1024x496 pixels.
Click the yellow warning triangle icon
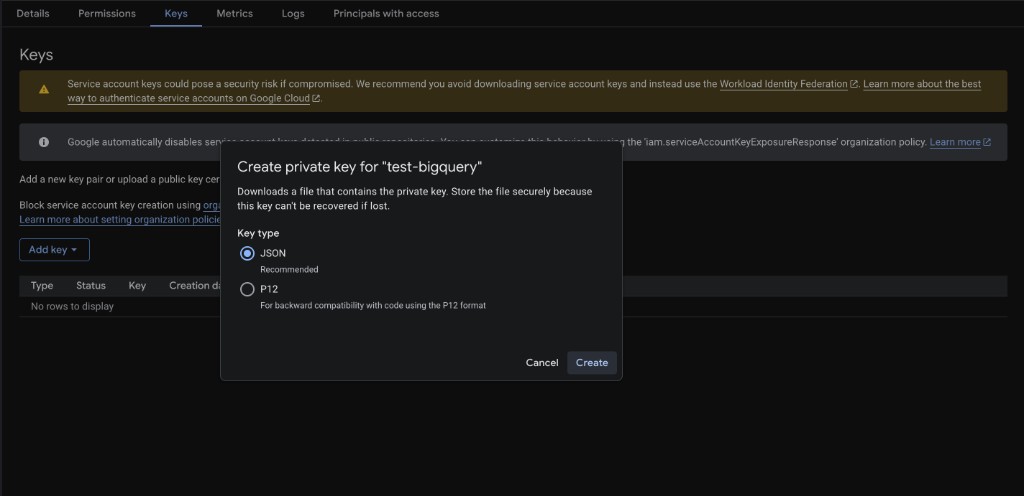(44, 89)
